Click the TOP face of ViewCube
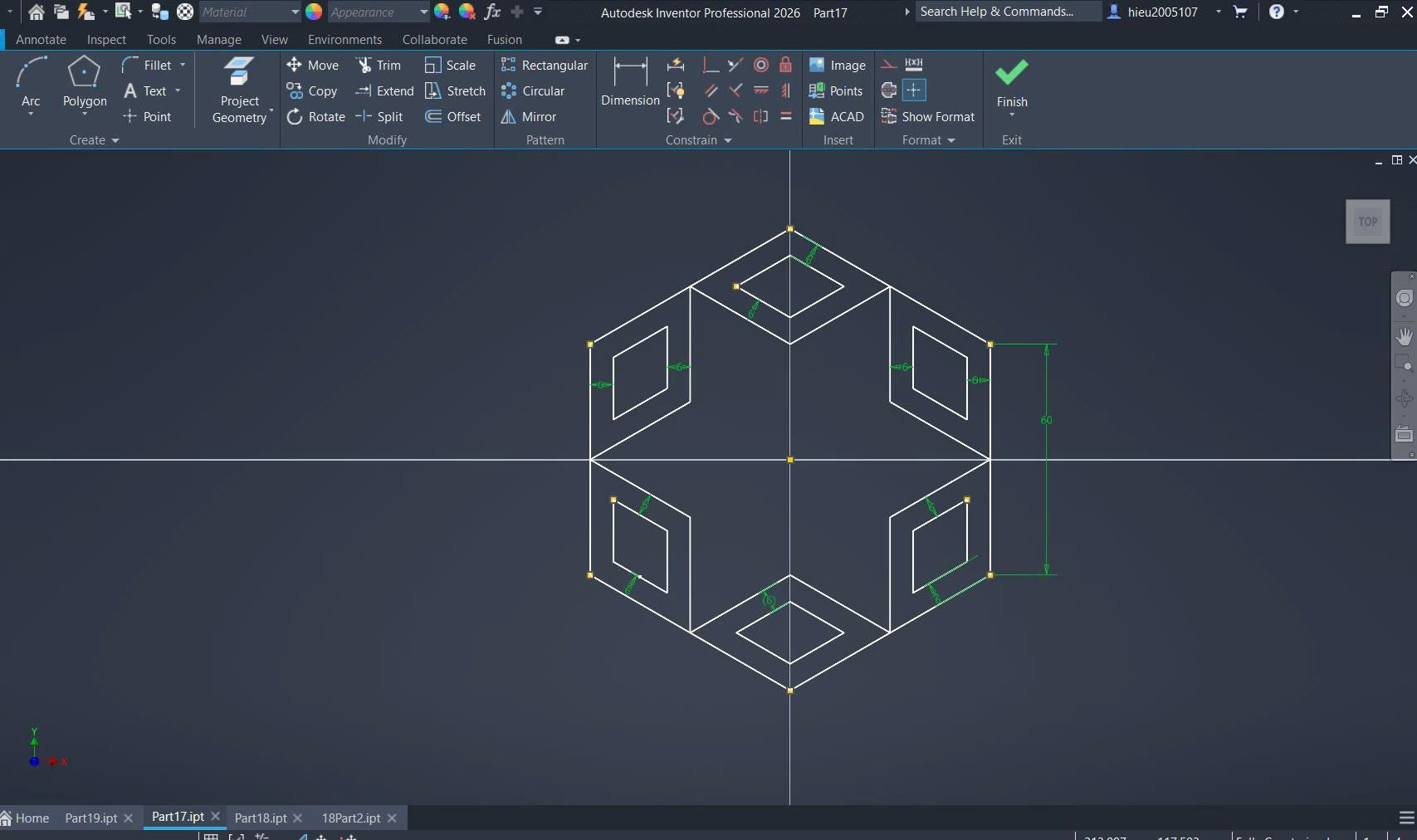Image resolution: width=1417 pixels, height=840 pixels. [x=1367, y=222]
